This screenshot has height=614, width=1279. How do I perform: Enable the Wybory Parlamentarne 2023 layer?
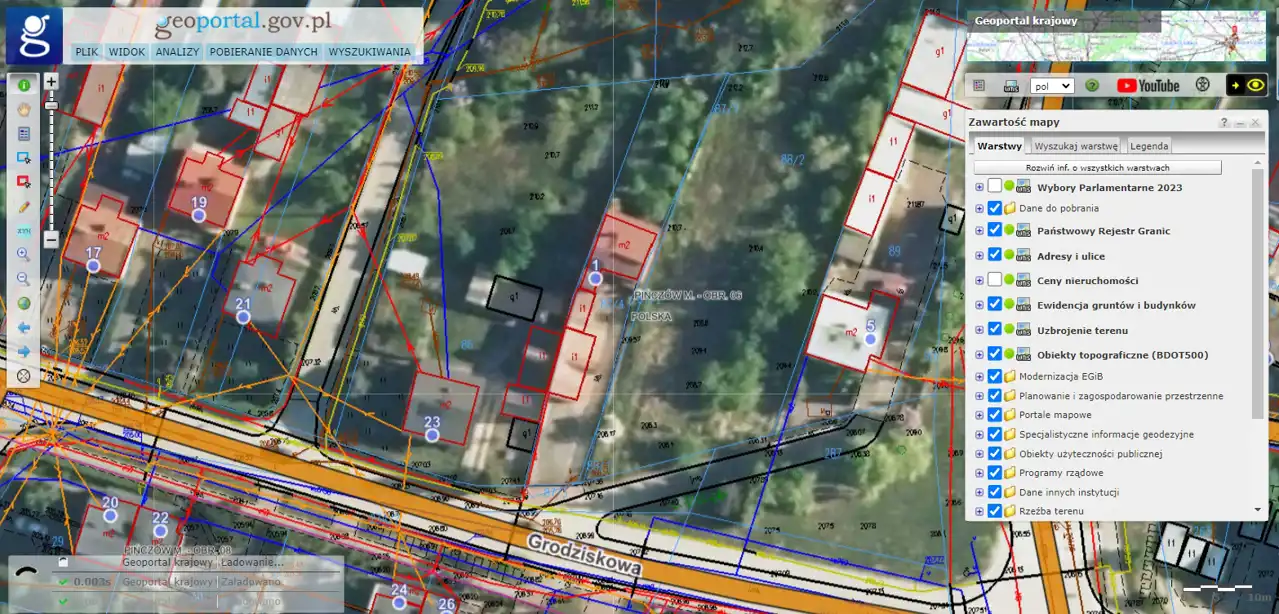pos(994,186)
